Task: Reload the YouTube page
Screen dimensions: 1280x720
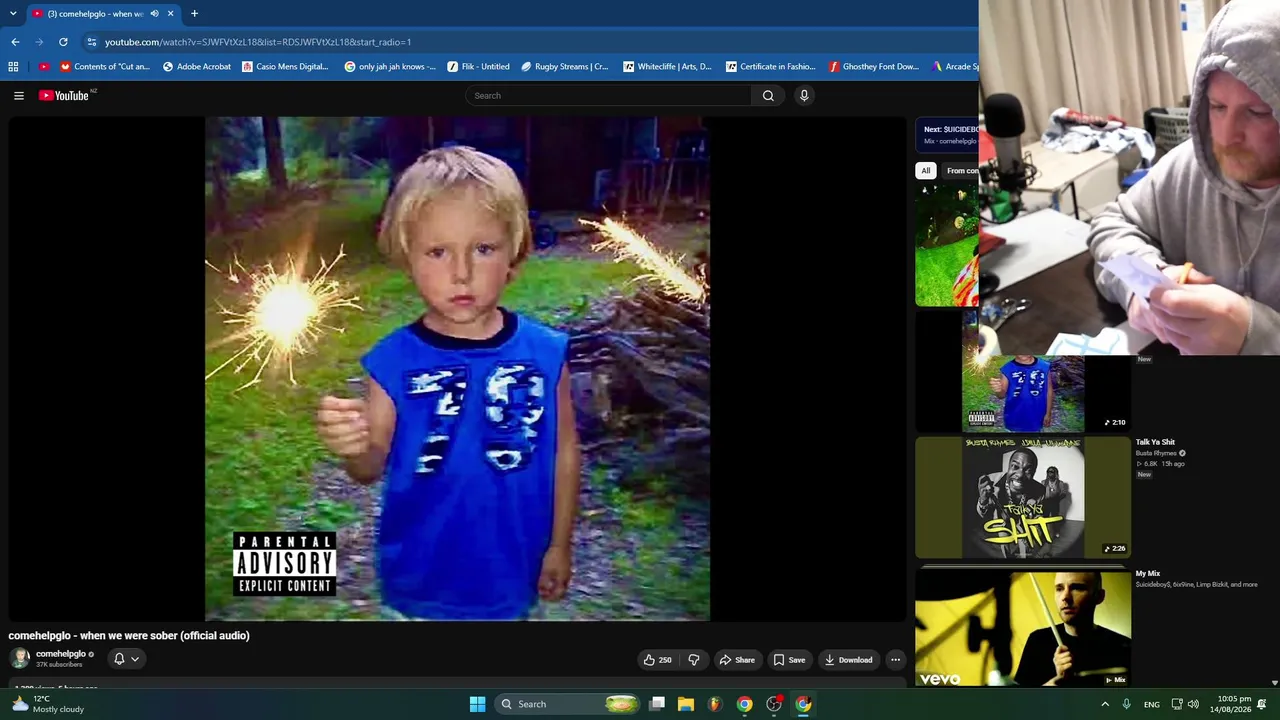Action: click(63, 42)
